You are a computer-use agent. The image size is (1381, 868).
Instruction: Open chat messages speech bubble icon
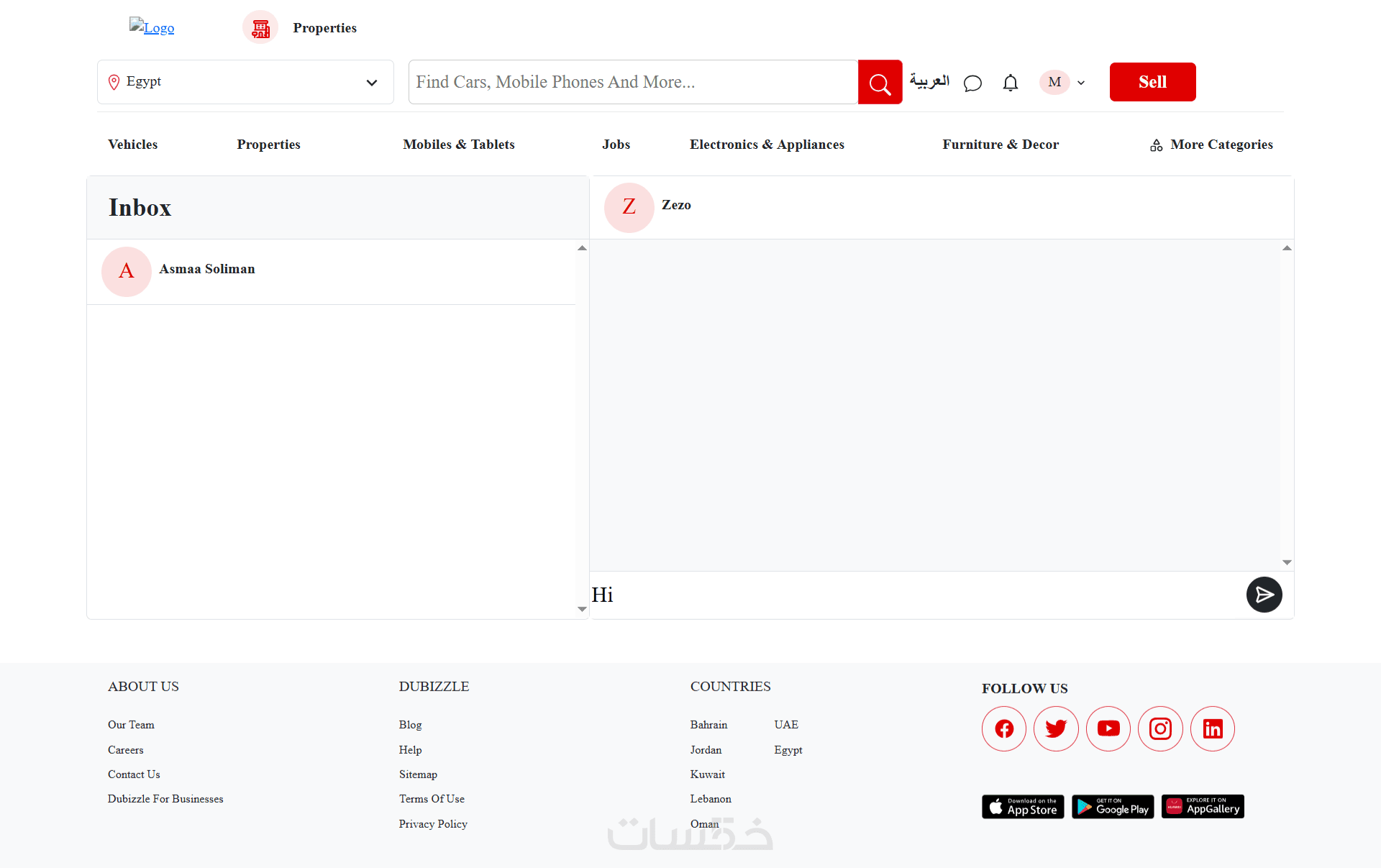click(x=972, y=83)
